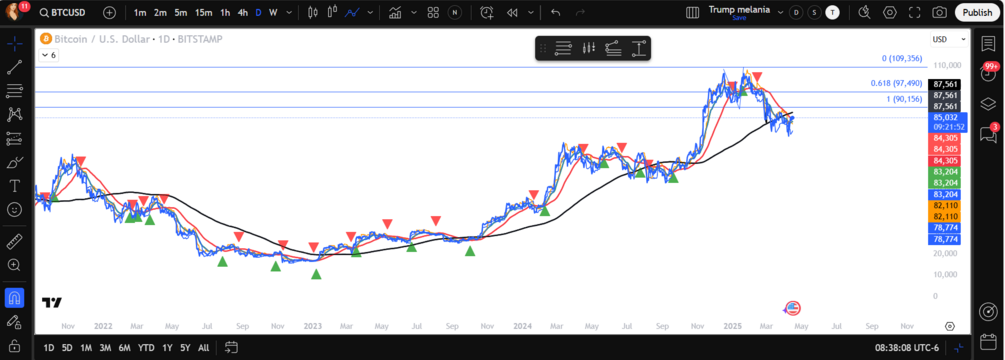This screenshot has height=360, width=1005.
Task: Expand the collapsed indicator legend showing 6
Action: coord(49,55)
